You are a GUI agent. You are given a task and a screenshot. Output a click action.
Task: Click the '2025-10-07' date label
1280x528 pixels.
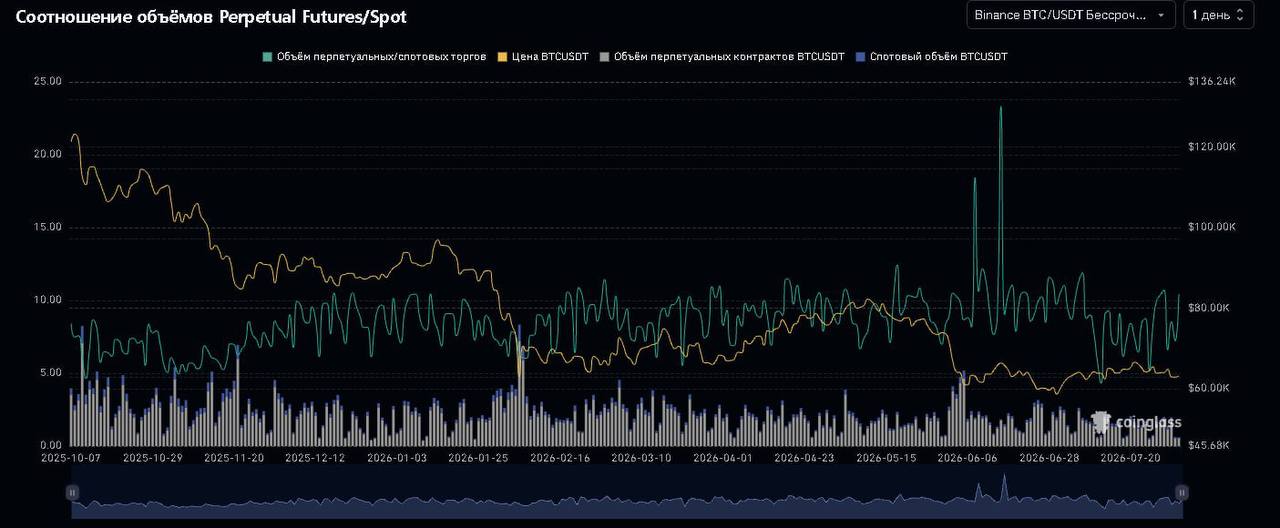(69, 457)
